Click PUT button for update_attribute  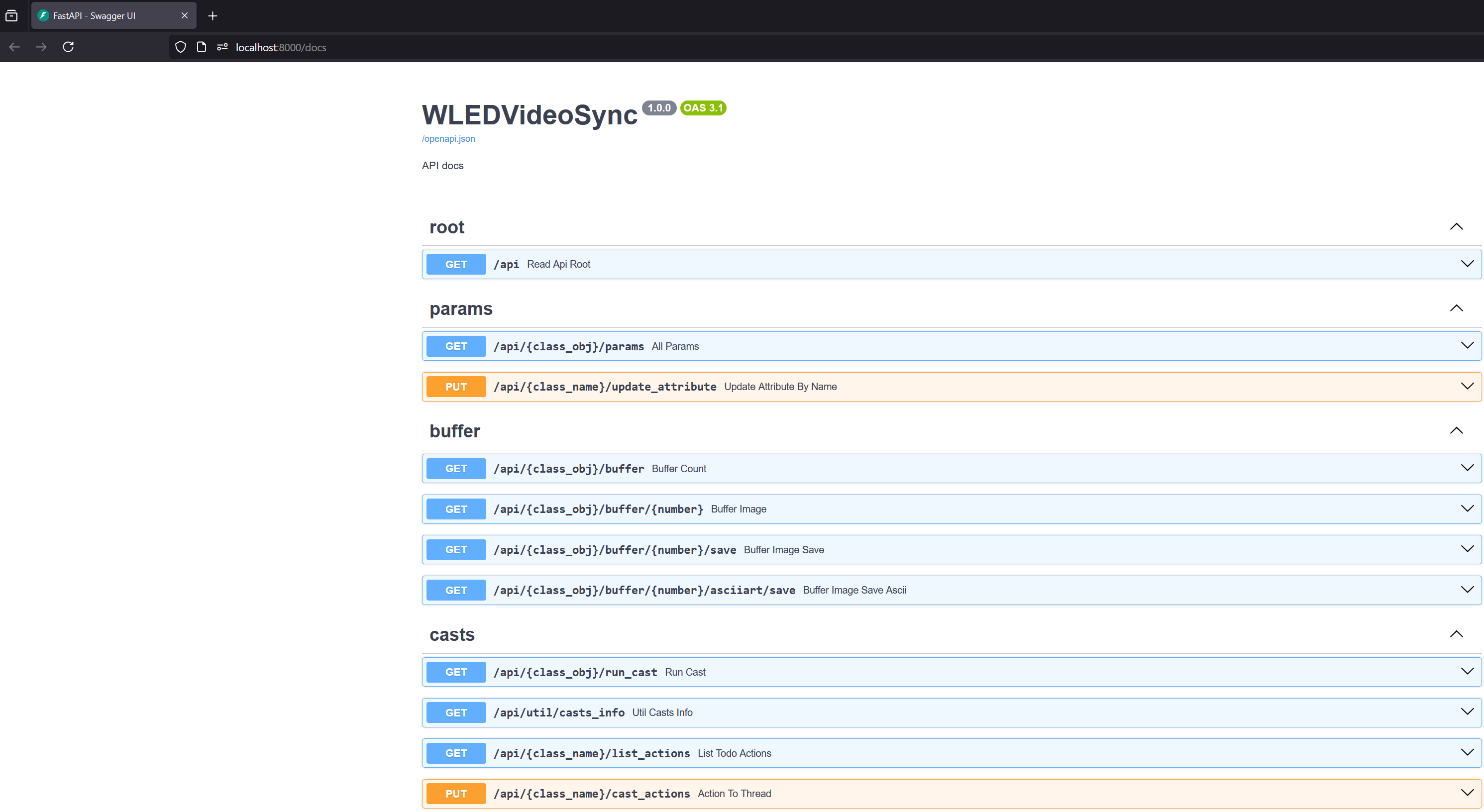456,387
